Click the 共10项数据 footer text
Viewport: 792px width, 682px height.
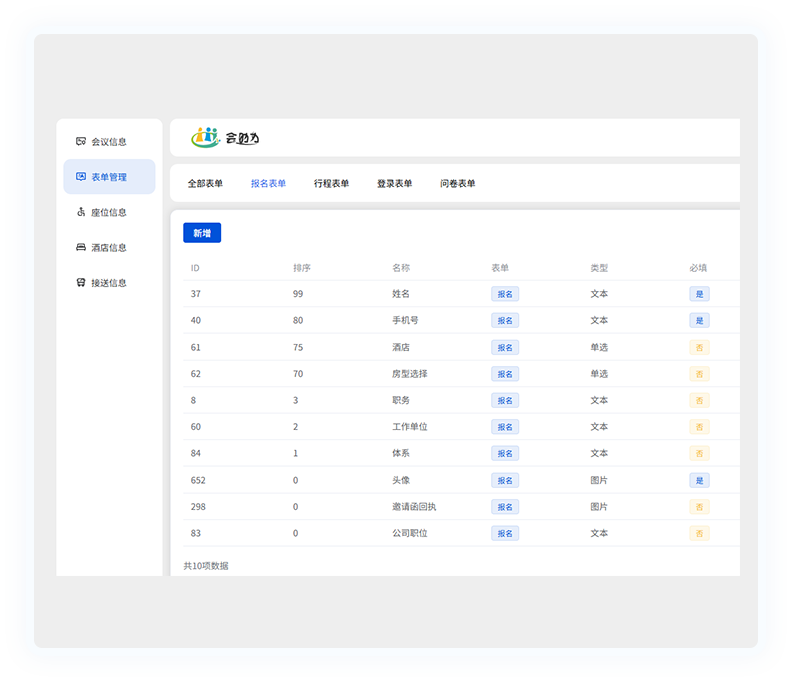click(206, 566)
